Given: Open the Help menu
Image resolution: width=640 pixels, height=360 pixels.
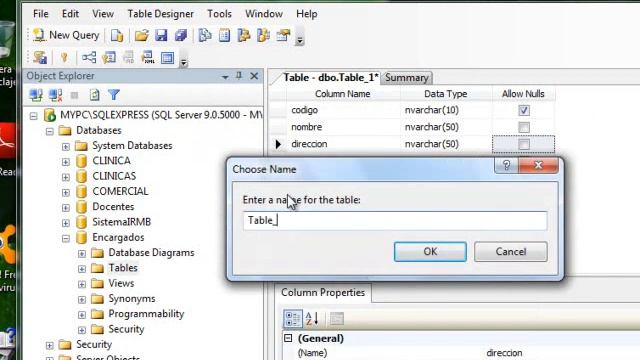Looking at the screenshot, I should [x=307, y=14].
